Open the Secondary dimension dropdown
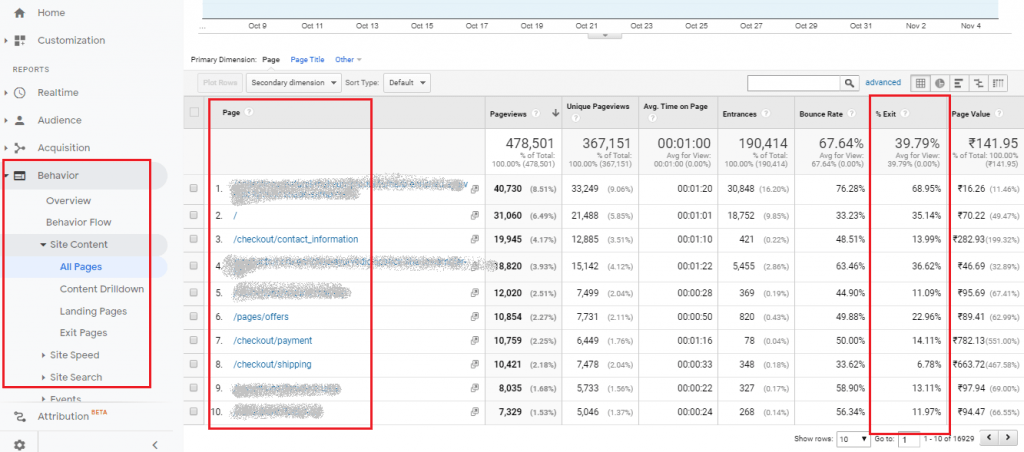The width and height of the screenshot is (1024, 452). coord(295,83)
